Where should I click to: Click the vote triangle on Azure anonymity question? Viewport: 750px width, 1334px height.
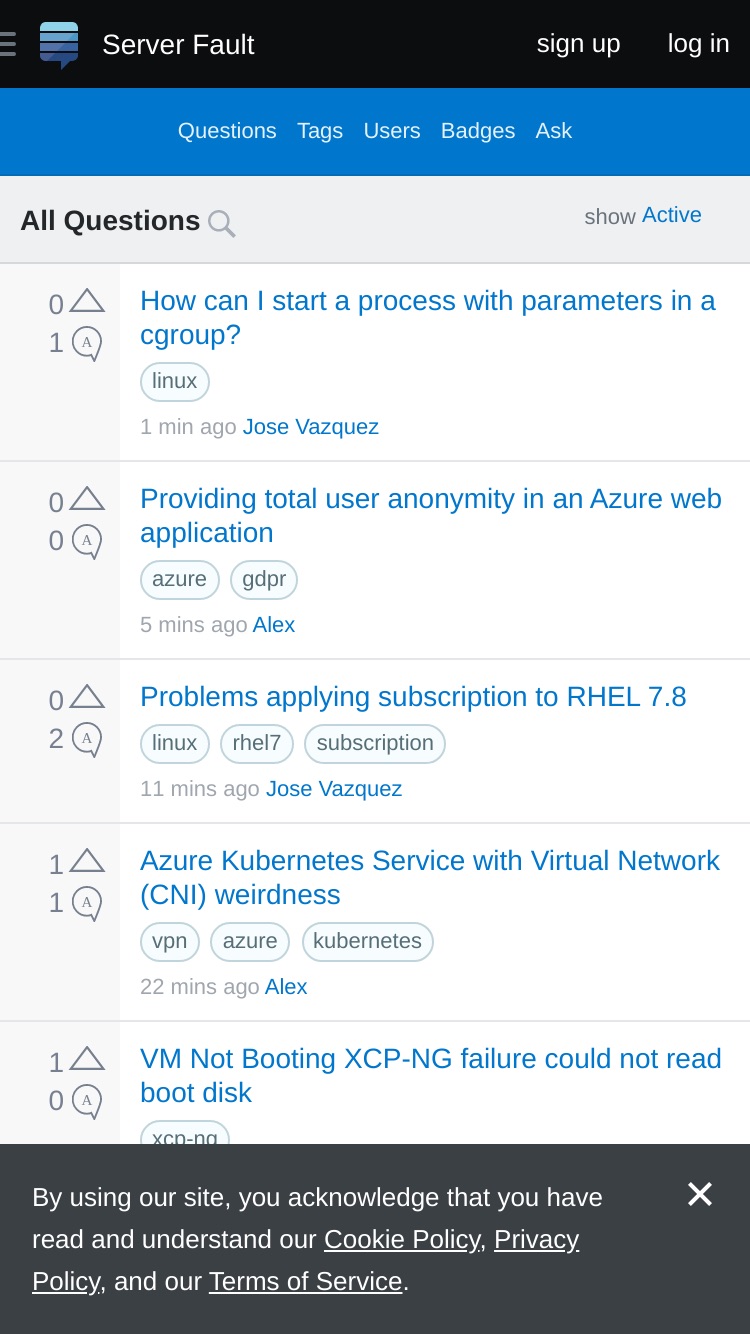pyautogui.click(x=87, y=499)
